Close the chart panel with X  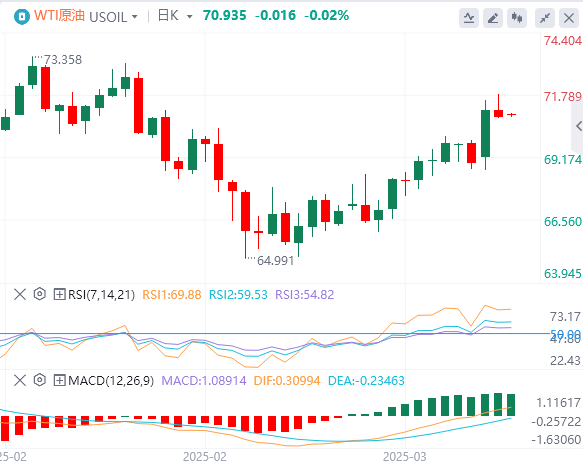[569, 17]
